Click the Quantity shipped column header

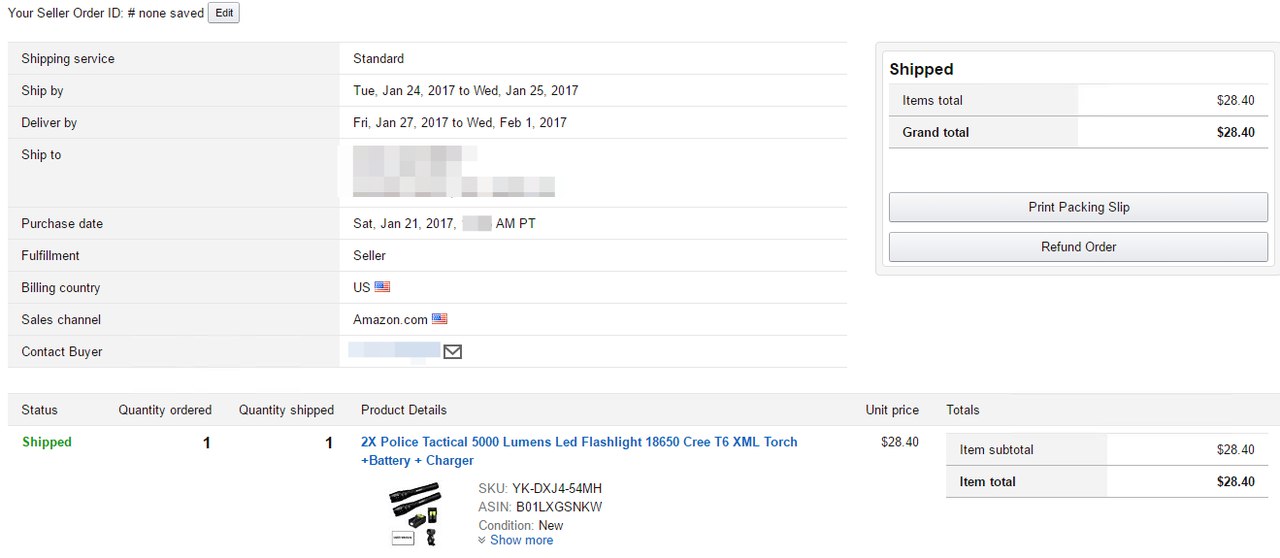[x=286, y=410]
